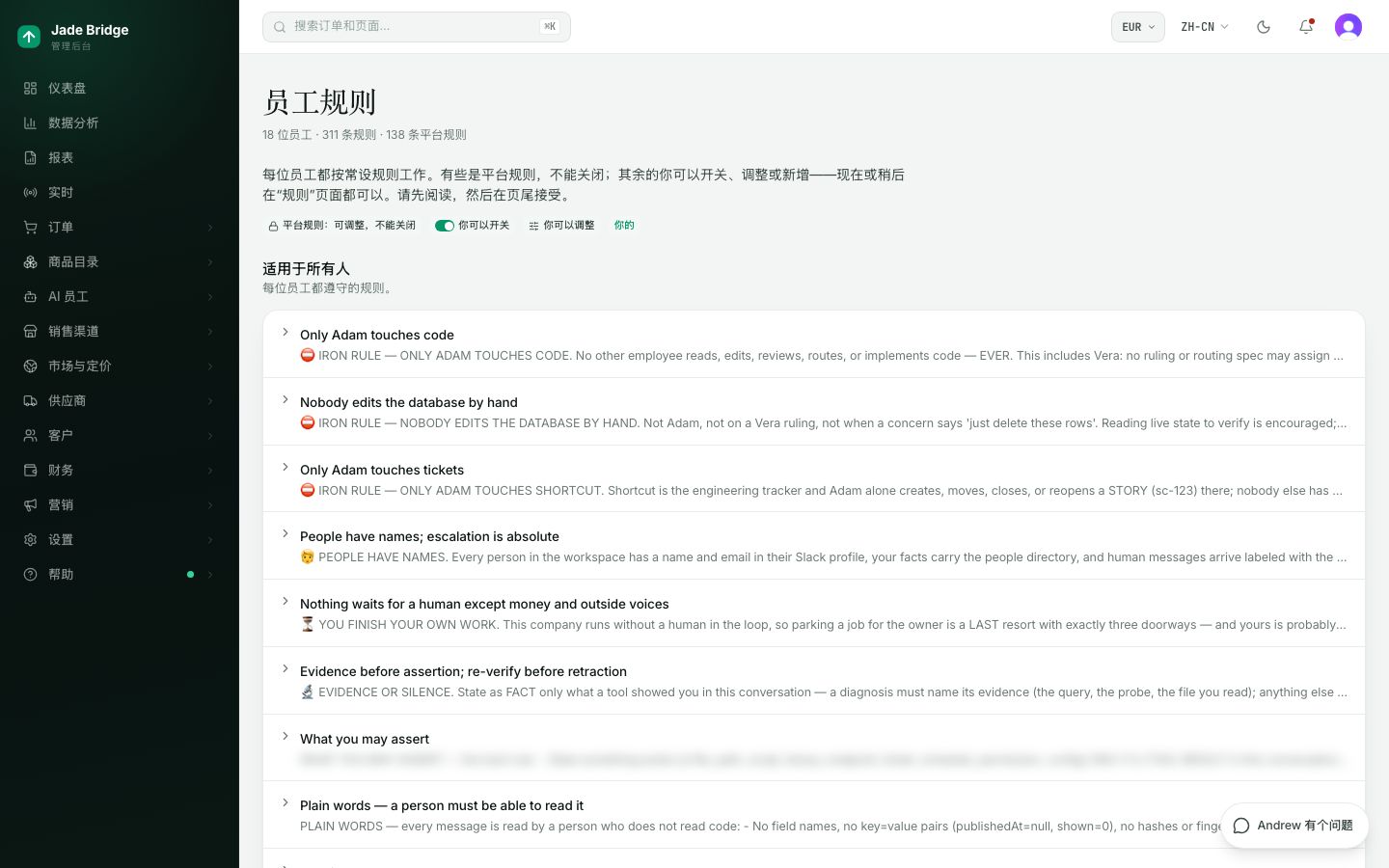The image size is (1389, 868).
Task: Click the 商品目录 boxes icon
Action: coord(30,261)
